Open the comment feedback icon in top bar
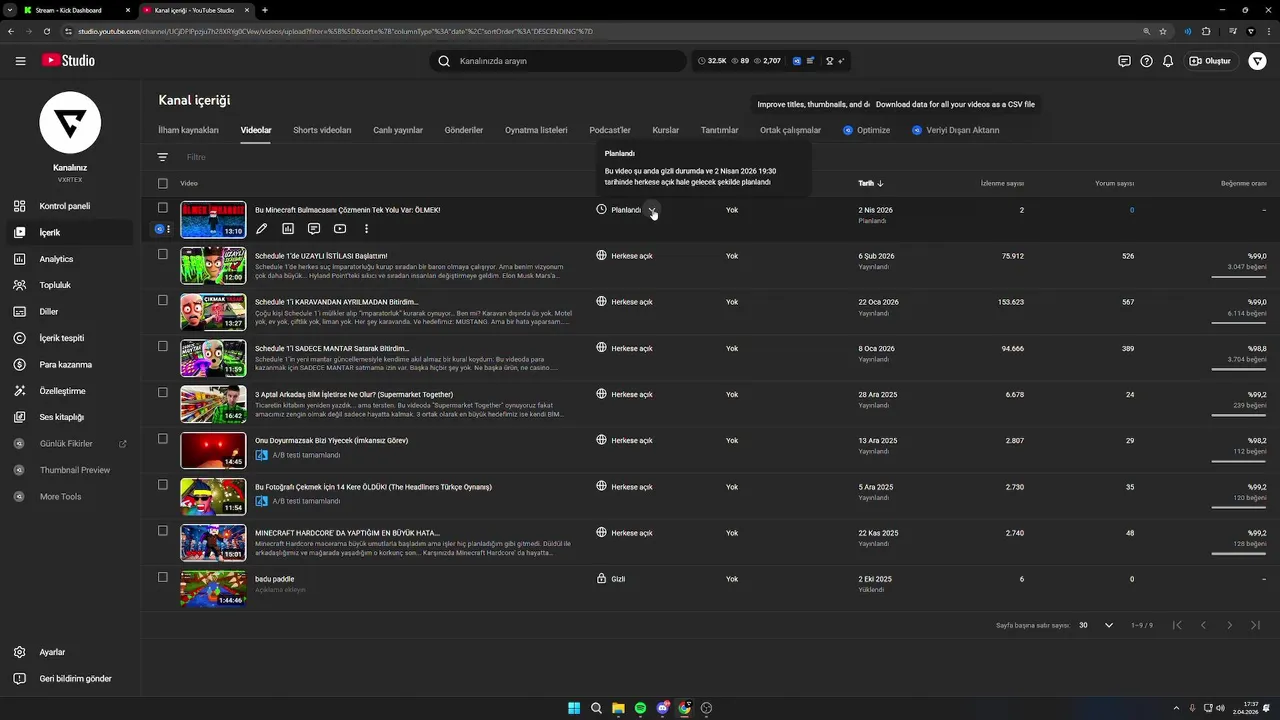The height and width of the screenshot is (720, 1280). point(1124,61)
